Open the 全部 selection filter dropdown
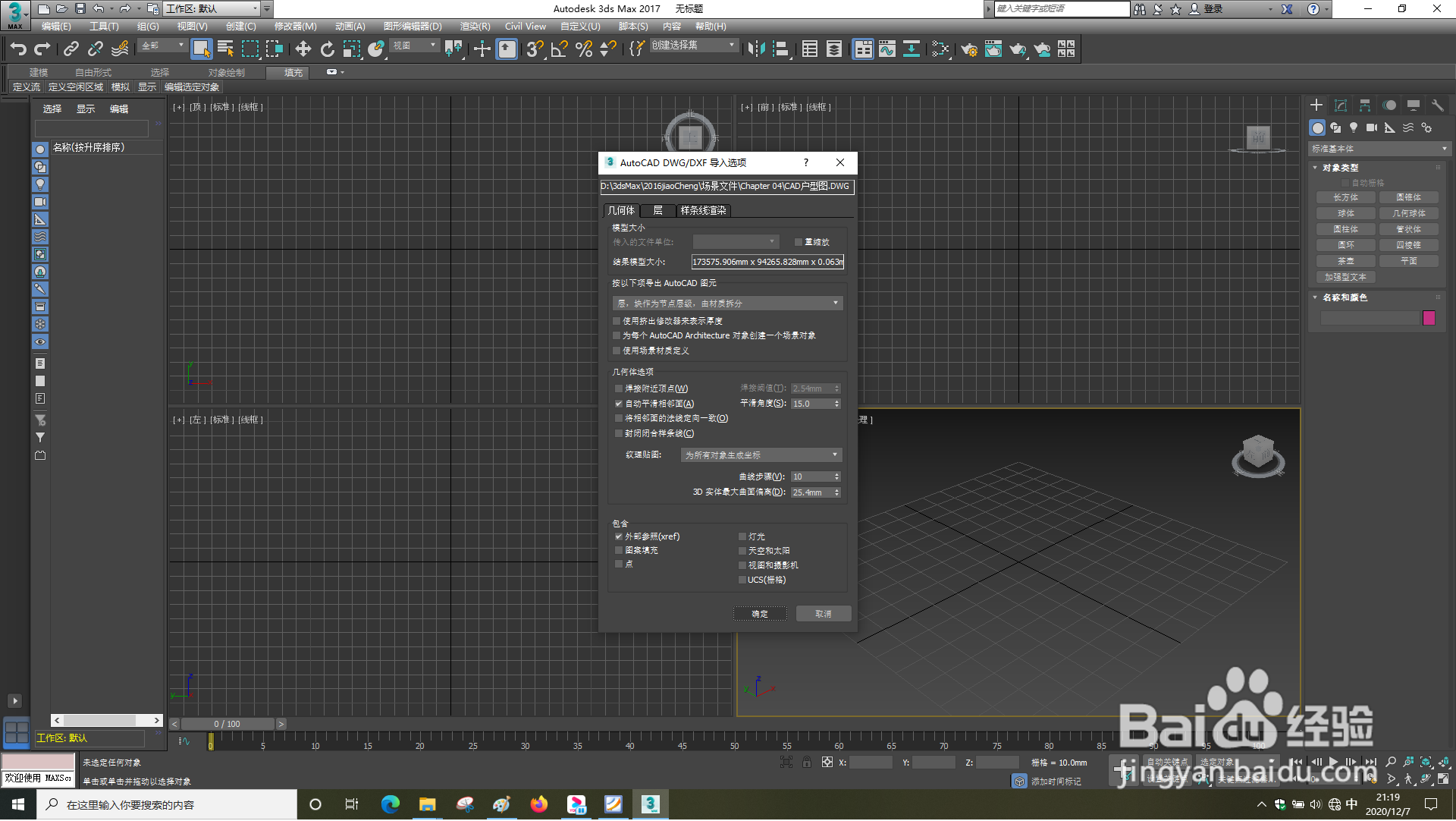Screen dimensions: 1456x821 pos(162,46)
